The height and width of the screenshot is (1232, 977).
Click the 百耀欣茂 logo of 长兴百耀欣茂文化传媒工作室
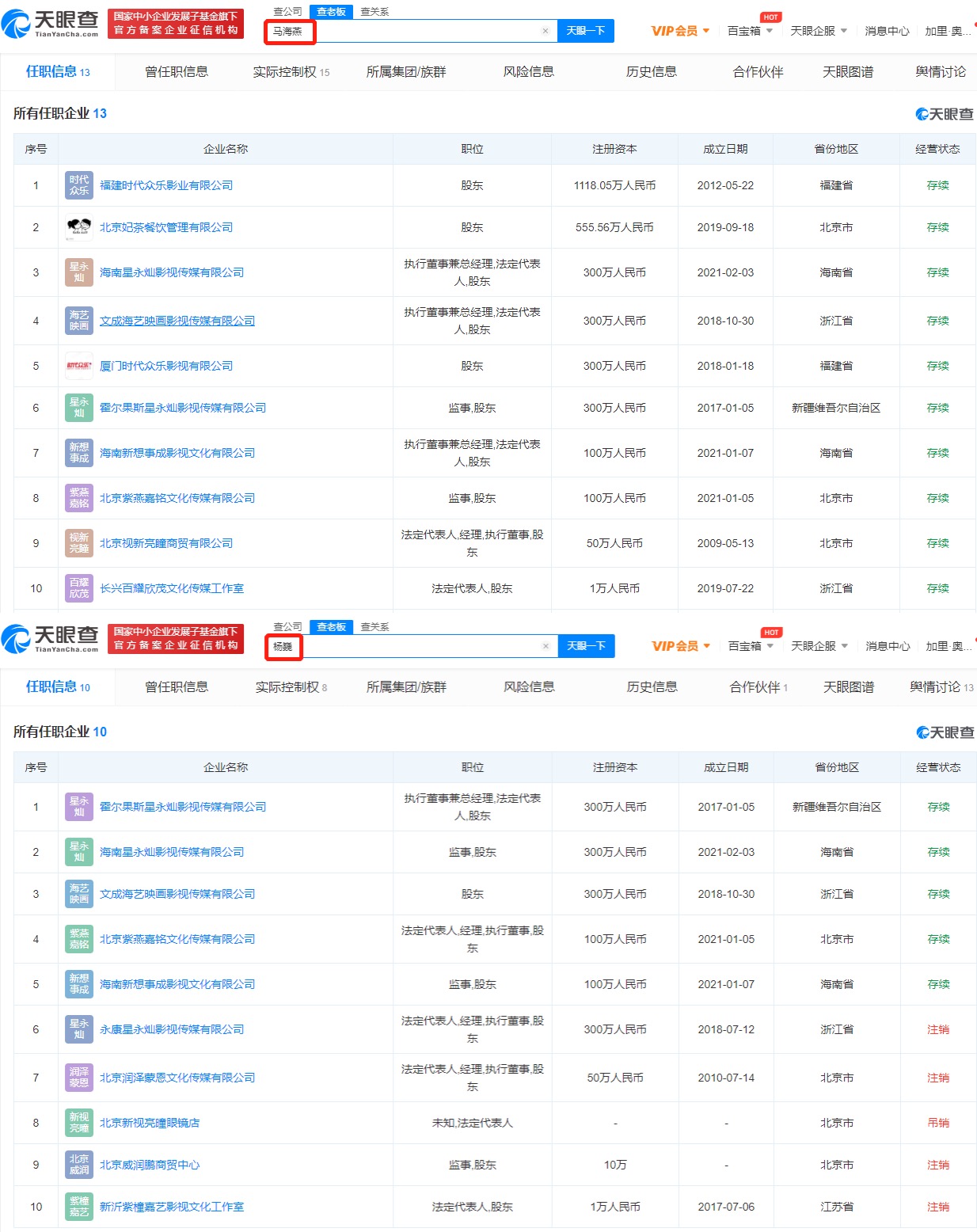pos(79,588)
